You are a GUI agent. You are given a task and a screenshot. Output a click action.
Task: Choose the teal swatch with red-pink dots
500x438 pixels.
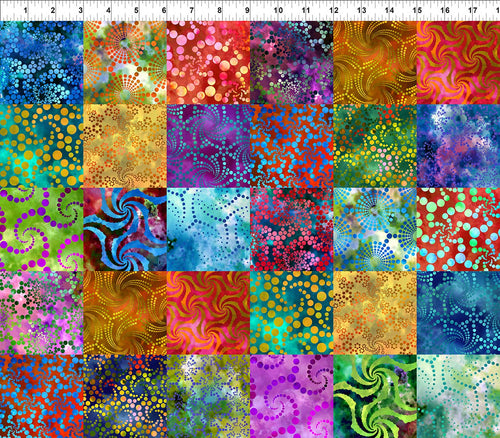click(292, 229)
